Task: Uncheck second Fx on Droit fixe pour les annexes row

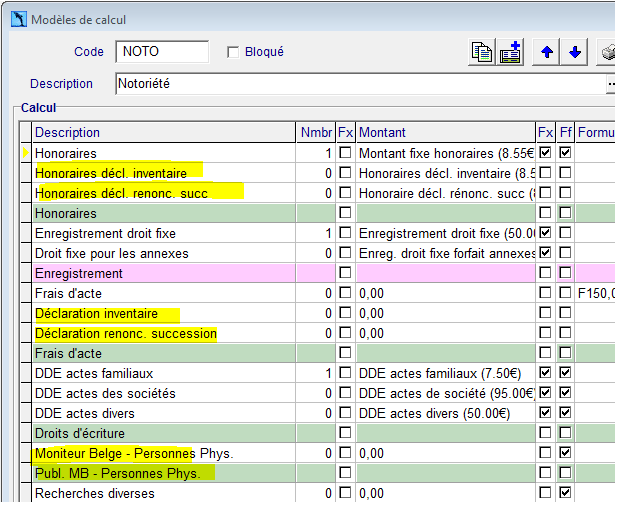Action: coord(545,253)
